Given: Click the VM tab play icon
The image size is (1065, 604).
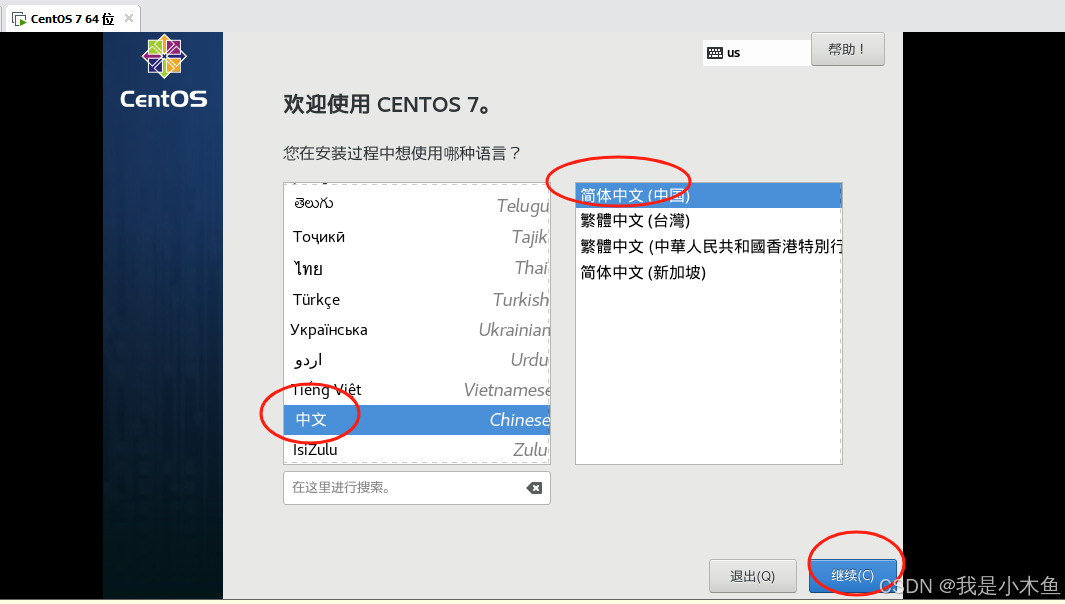Looking at the screenshot, I should 19,19.
